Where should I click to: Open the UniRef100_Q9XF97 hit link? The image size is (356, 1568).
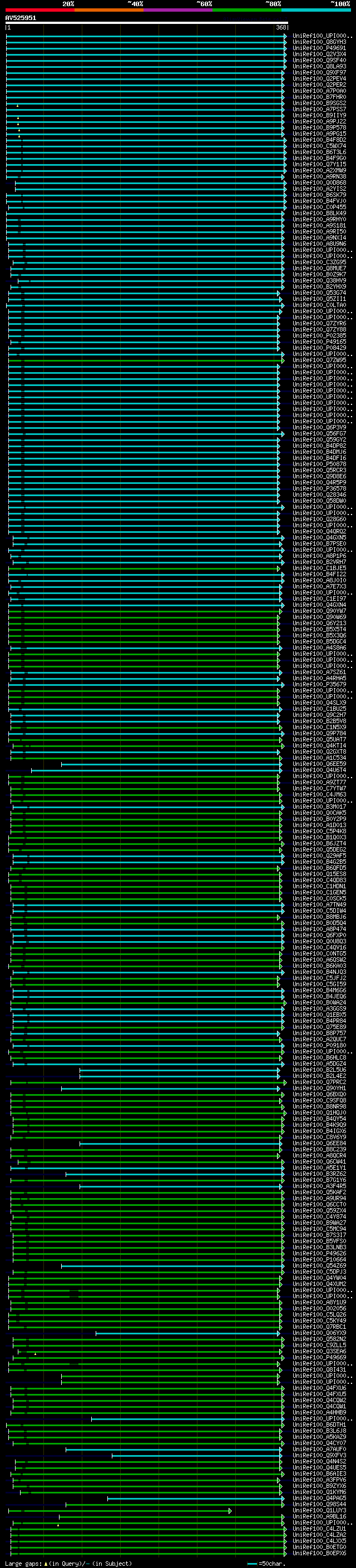point(319,72)
